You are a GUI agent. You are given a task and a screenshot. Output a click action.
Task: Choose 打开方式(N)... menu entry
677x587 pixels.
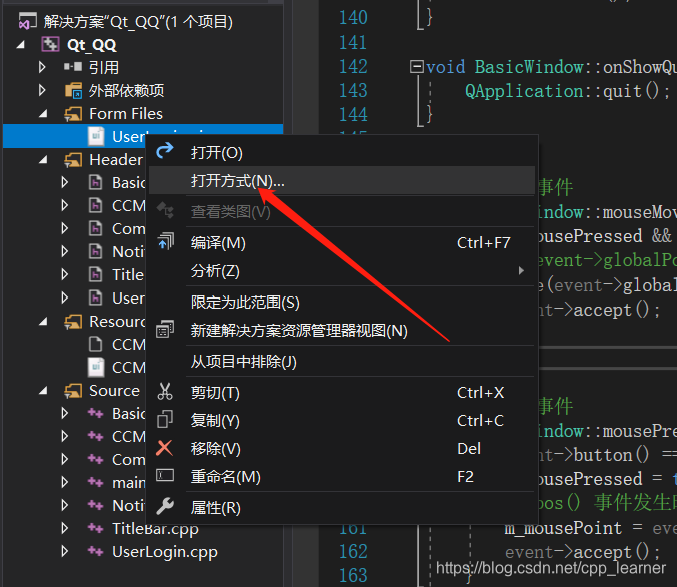[x=342, y=180]
